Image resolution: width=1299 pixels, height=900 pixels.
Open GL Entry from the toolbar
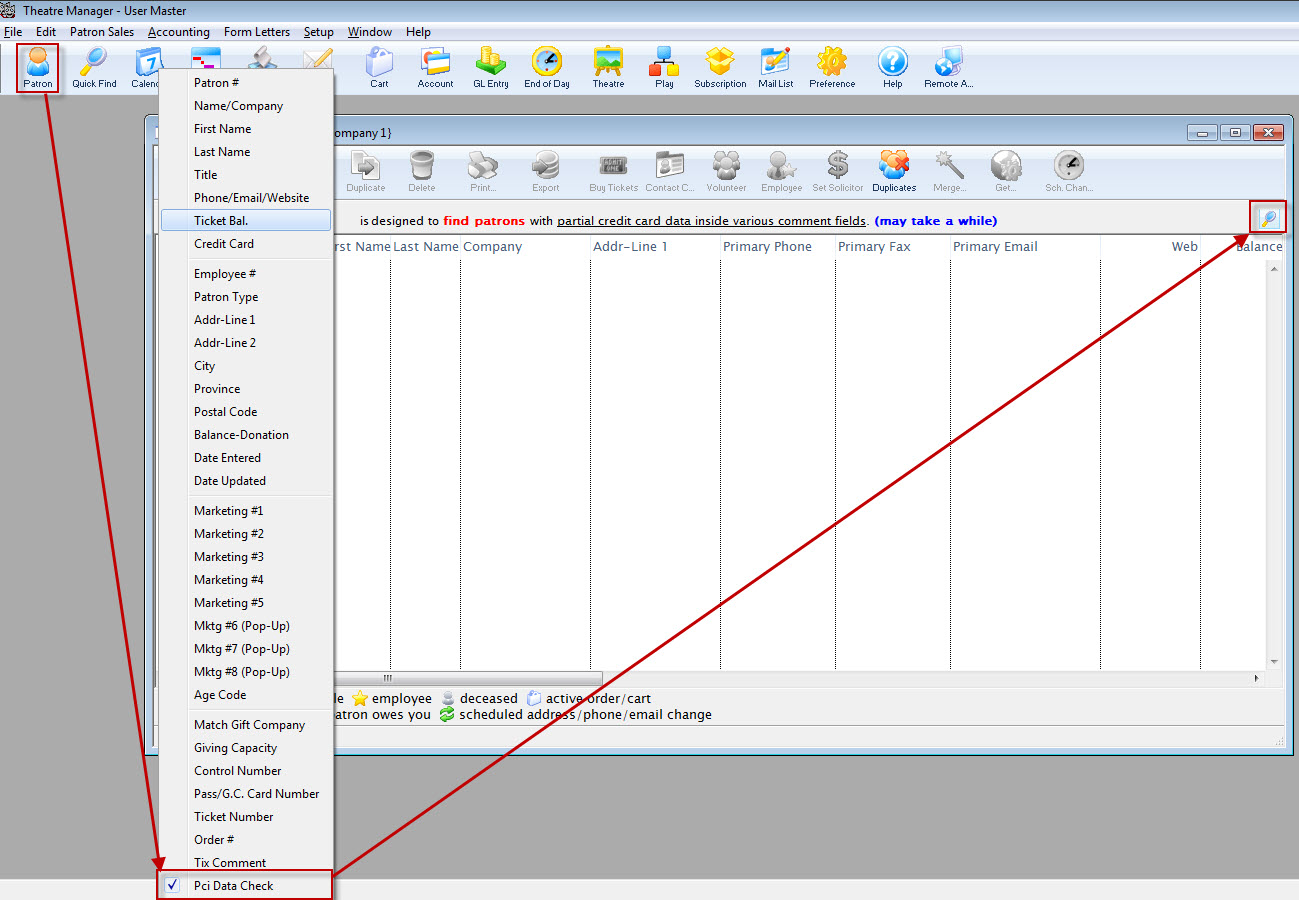[x=491, y=68]
